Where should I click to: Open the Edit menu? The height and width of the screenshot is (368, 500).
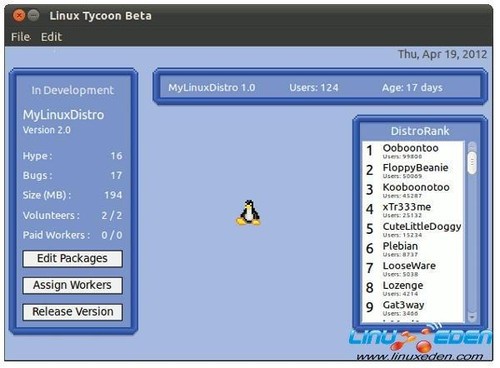click(51, 37)
